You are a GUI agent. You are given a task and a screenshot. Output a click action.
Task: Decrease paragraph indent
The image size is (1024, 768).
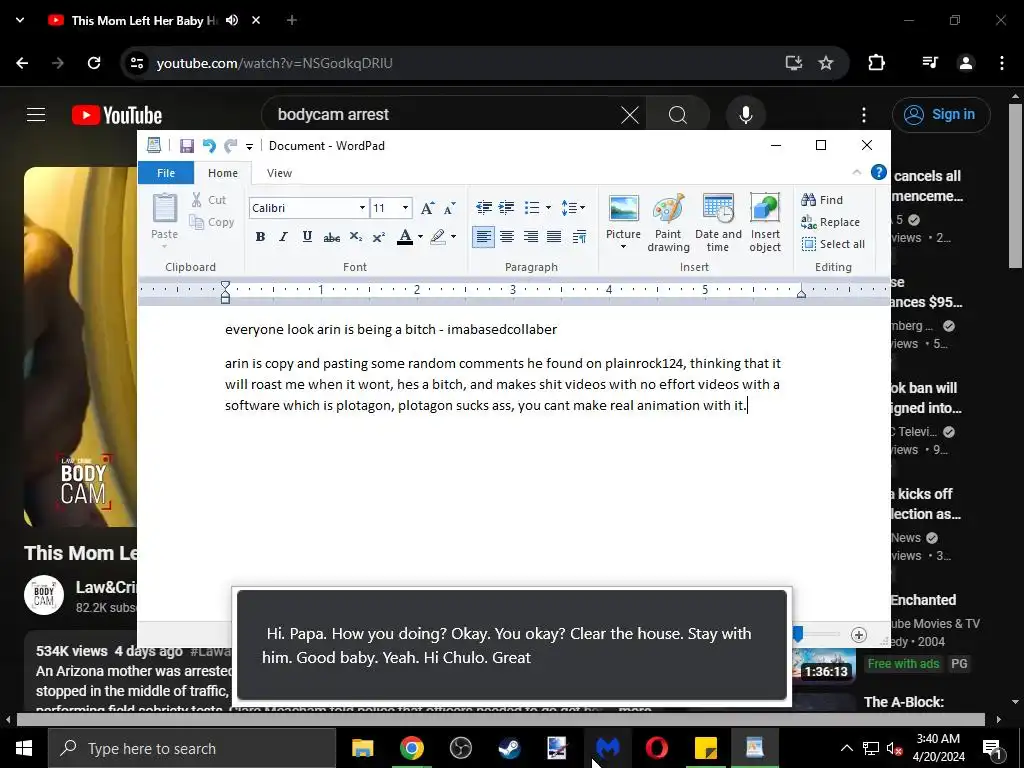484,208
